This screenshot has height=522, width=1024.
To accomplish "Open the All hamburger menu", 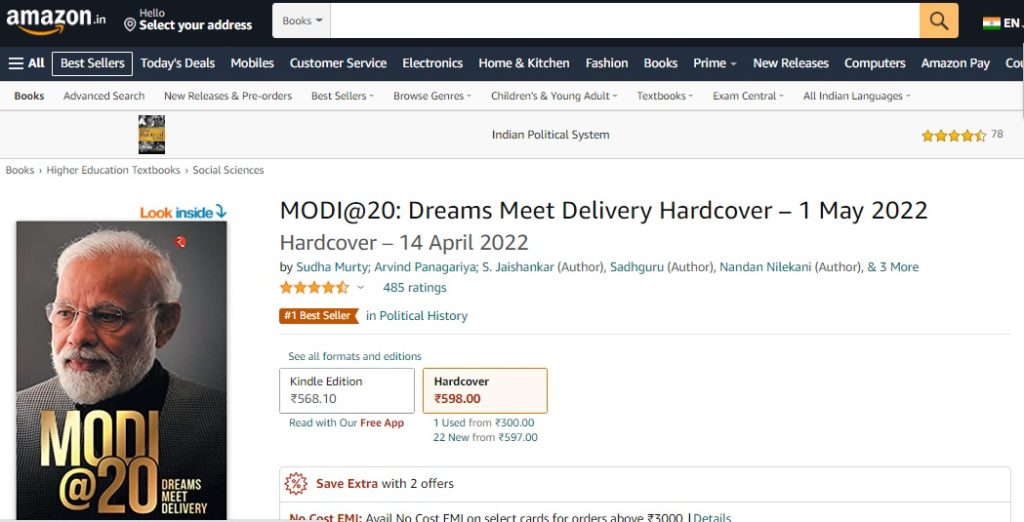I will [x=26, y=63].
